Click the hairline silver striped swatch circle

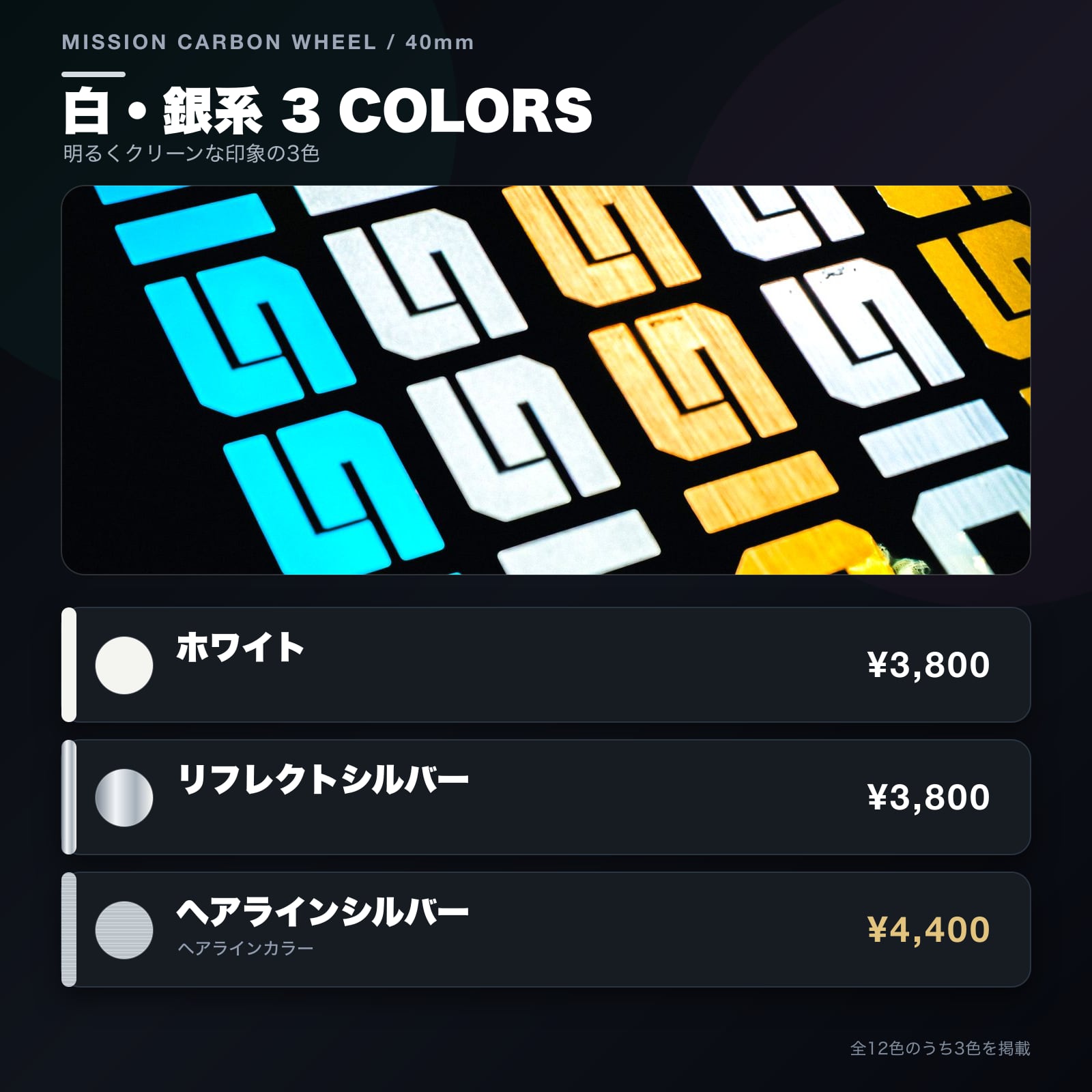[x=124, y=930]
